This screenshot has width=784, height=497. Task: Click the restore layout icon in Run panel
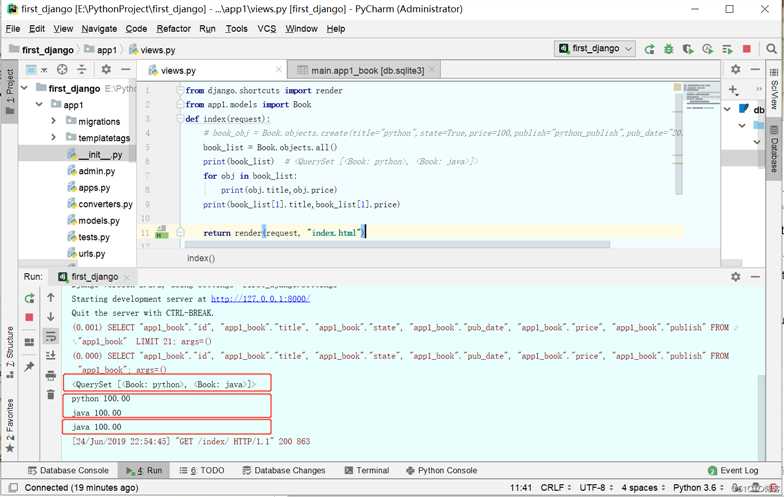click(x=30, y=342)
